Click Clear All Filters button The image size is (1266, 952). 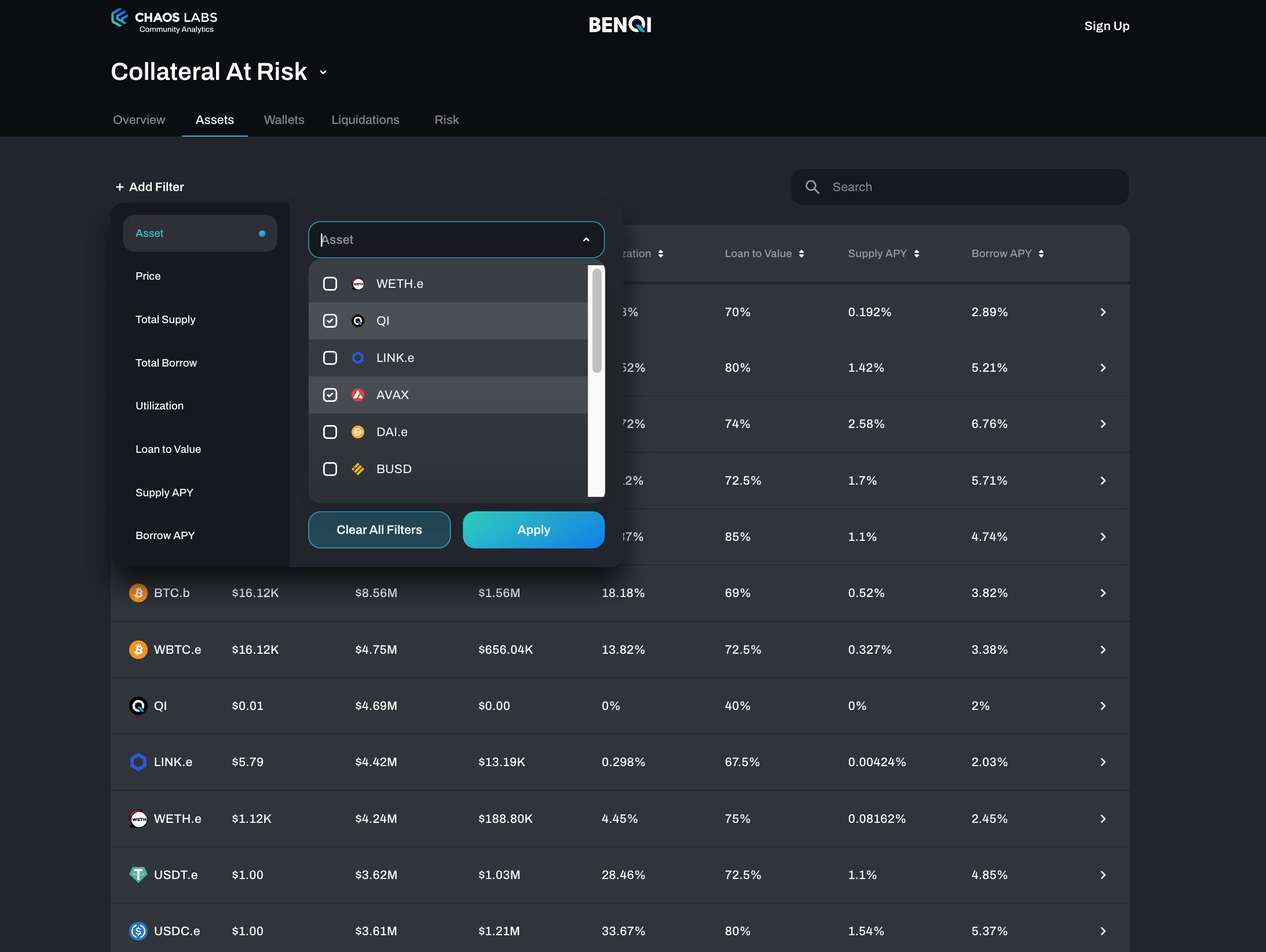tap(379, 530)
